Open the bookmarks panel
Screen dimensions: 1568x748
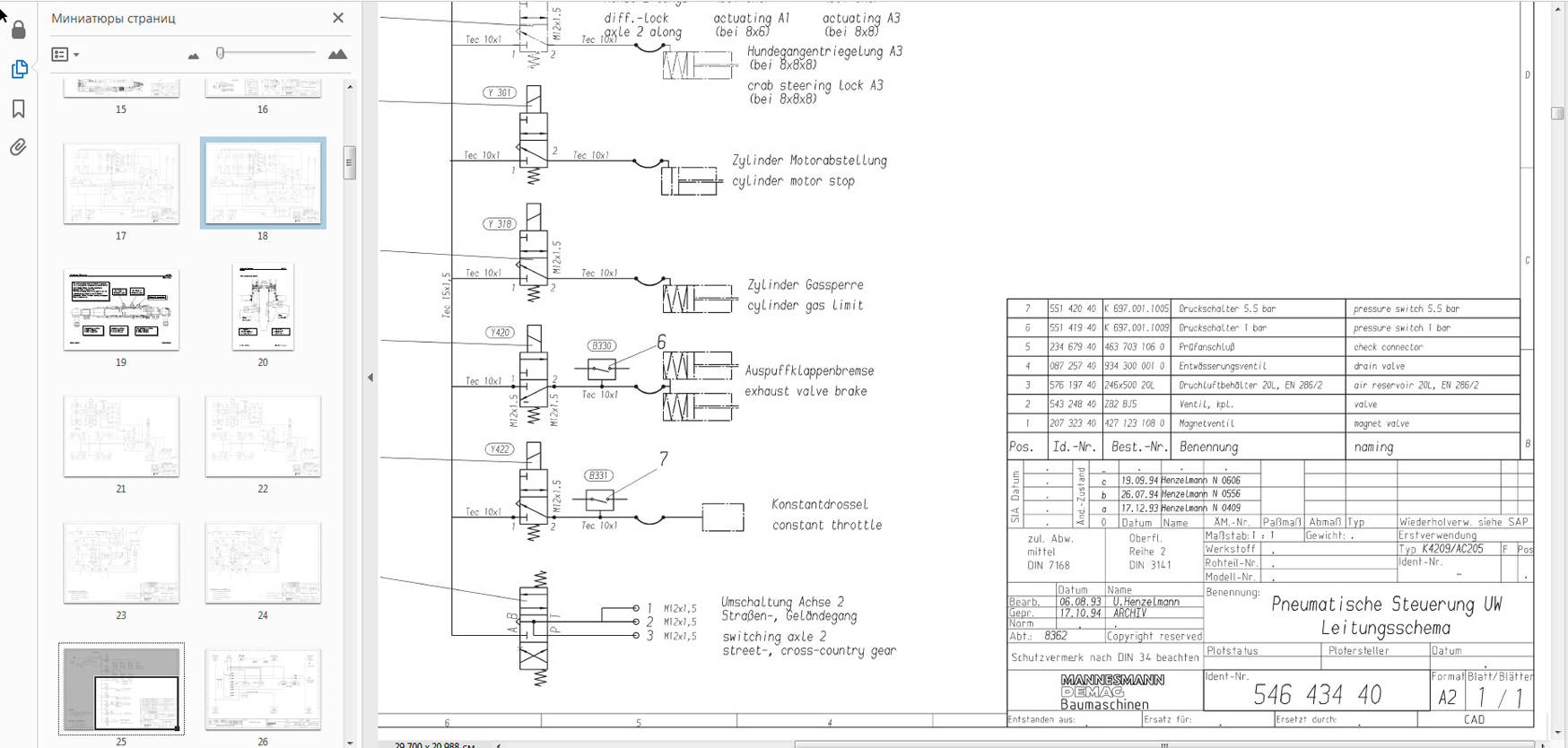pyautogui.click(x=18, y=109)
